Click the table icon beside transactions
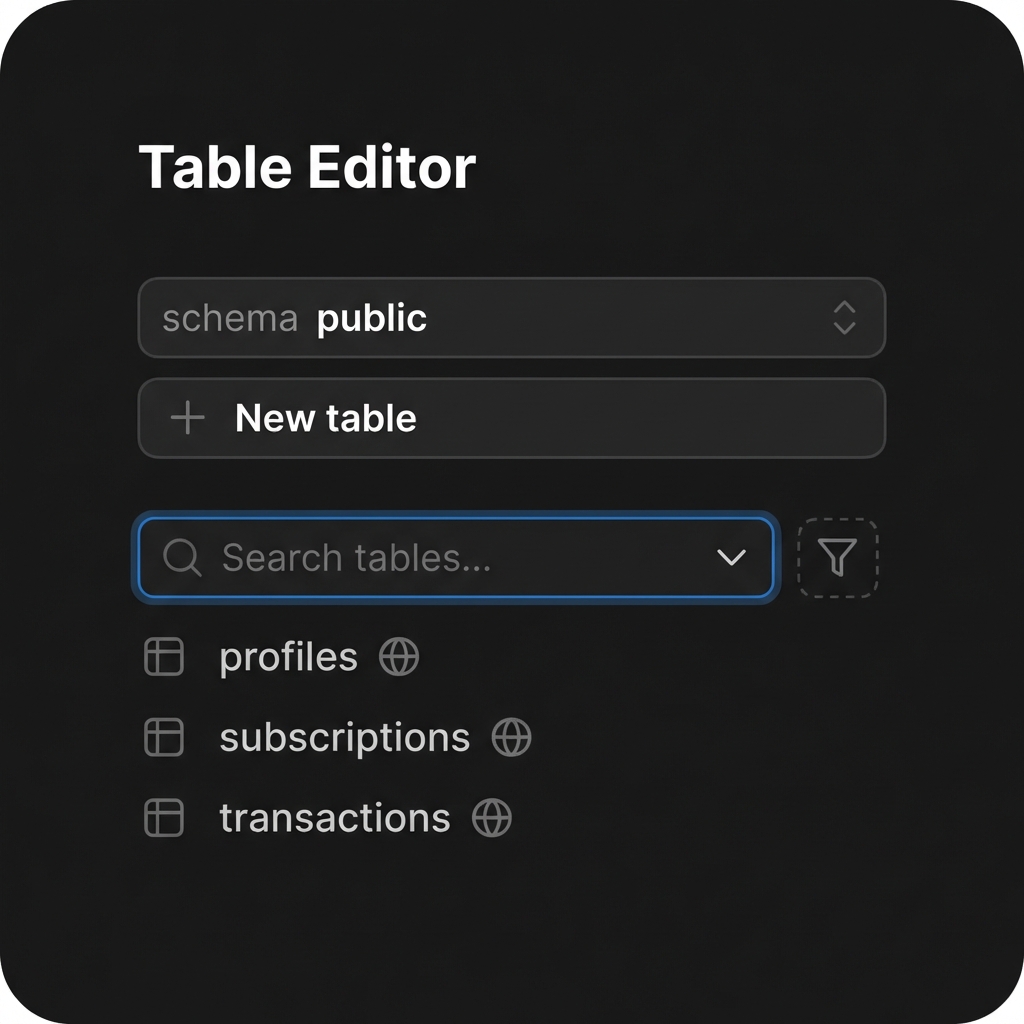Image resolution: width=1024 pixels, height=1024 pixels. (164, 817)
